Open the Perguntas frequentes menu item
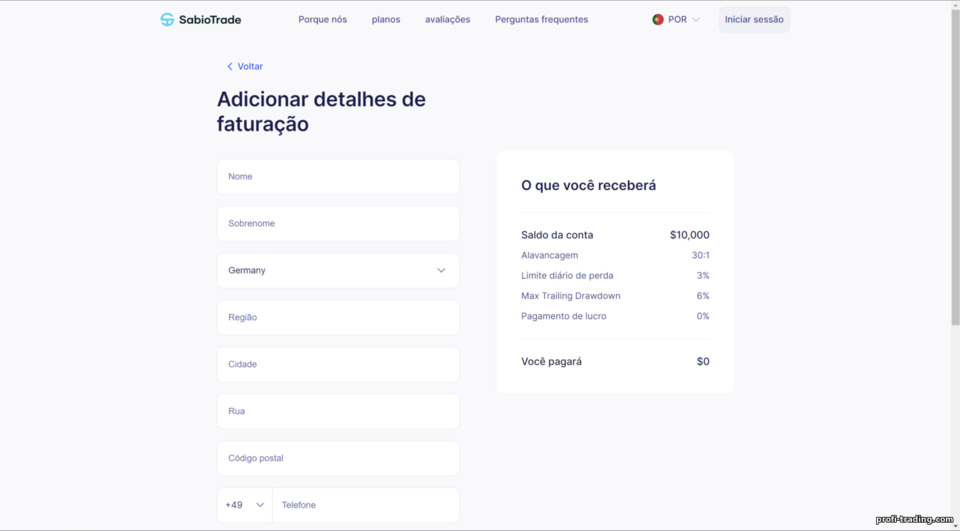The image size is (960, 531). [x=541, y=20]
